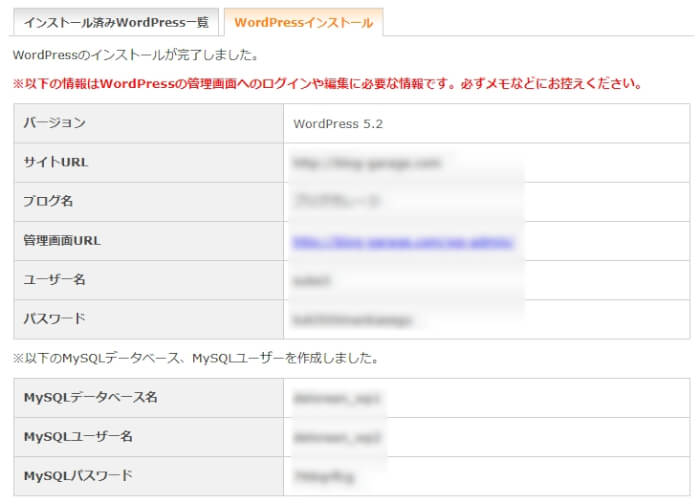The height and width of the screenshot is (504, 700).
Task: Click the WordPress 5.2 version value
Action: tap(338, 124)
